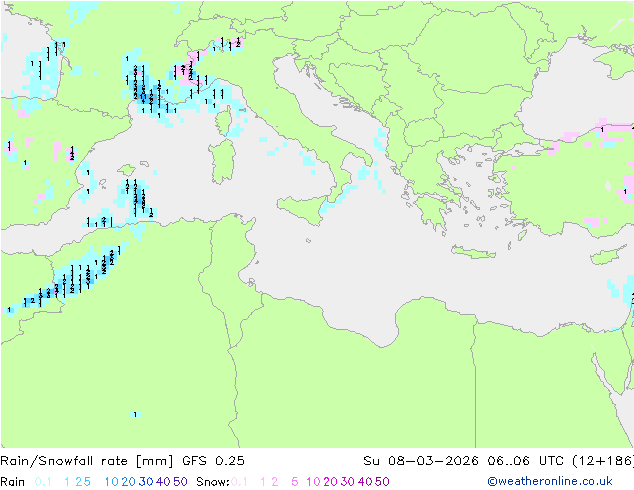Click the snow legend value 20
This screenshot has width=634, height=490.
(x=330, y=482)
